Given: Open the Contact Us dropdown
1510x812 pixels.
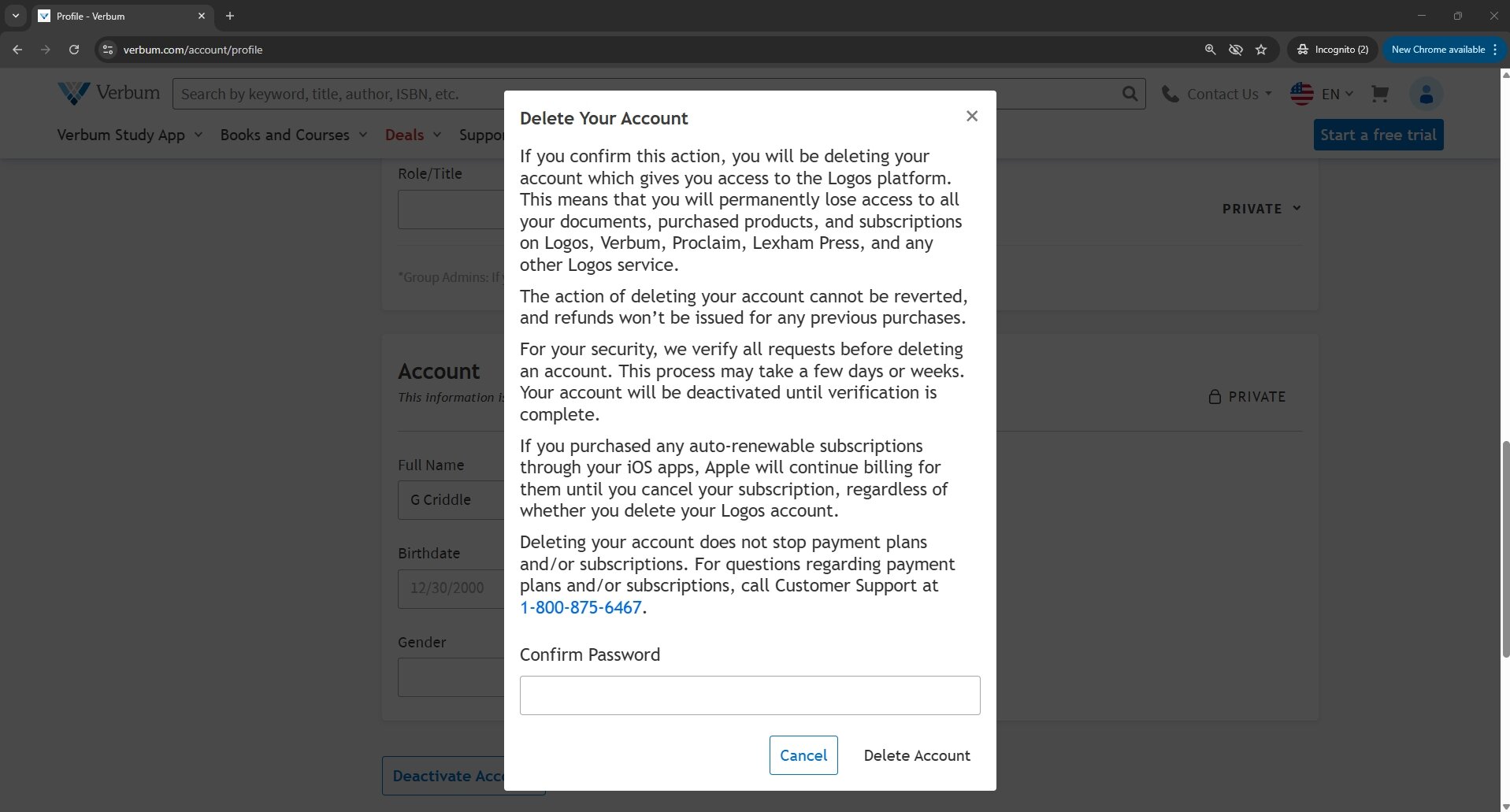Looking at the screenshot, I should click(1230, 94).
